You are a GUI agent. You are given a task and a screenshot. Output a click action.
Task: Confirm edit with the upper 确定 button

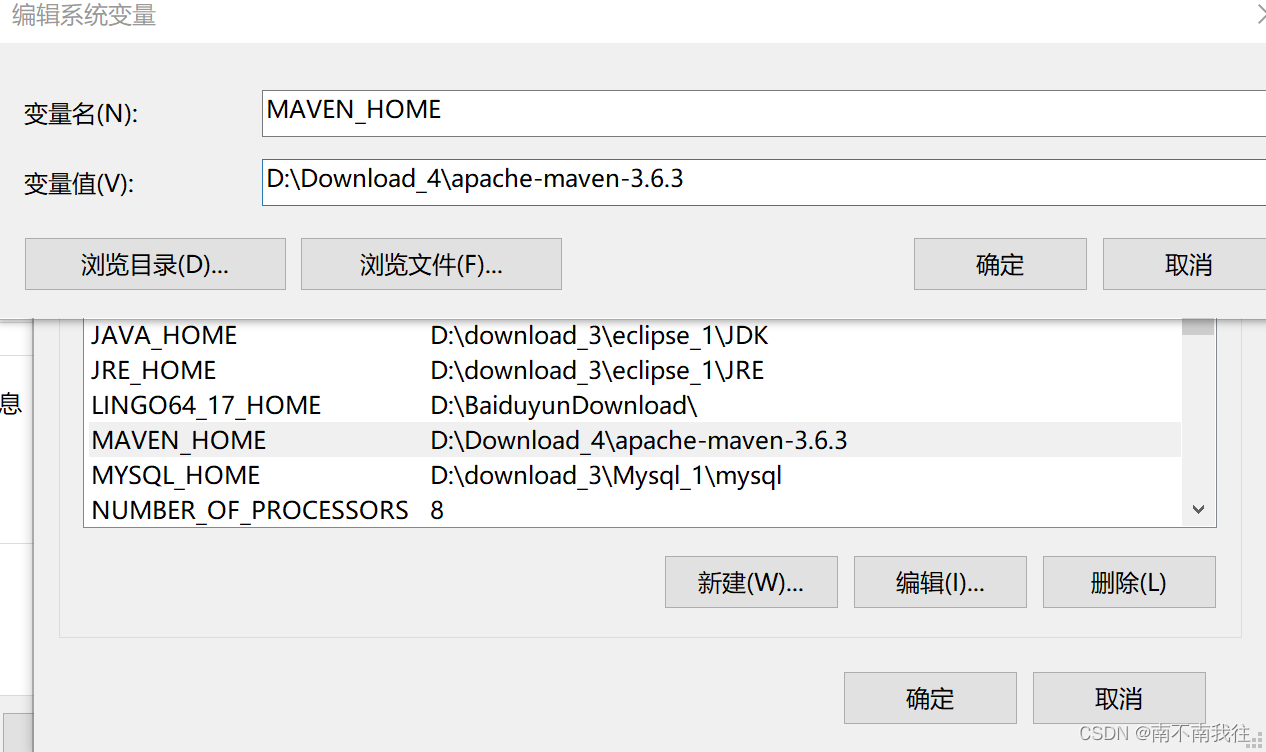[999, 264]
